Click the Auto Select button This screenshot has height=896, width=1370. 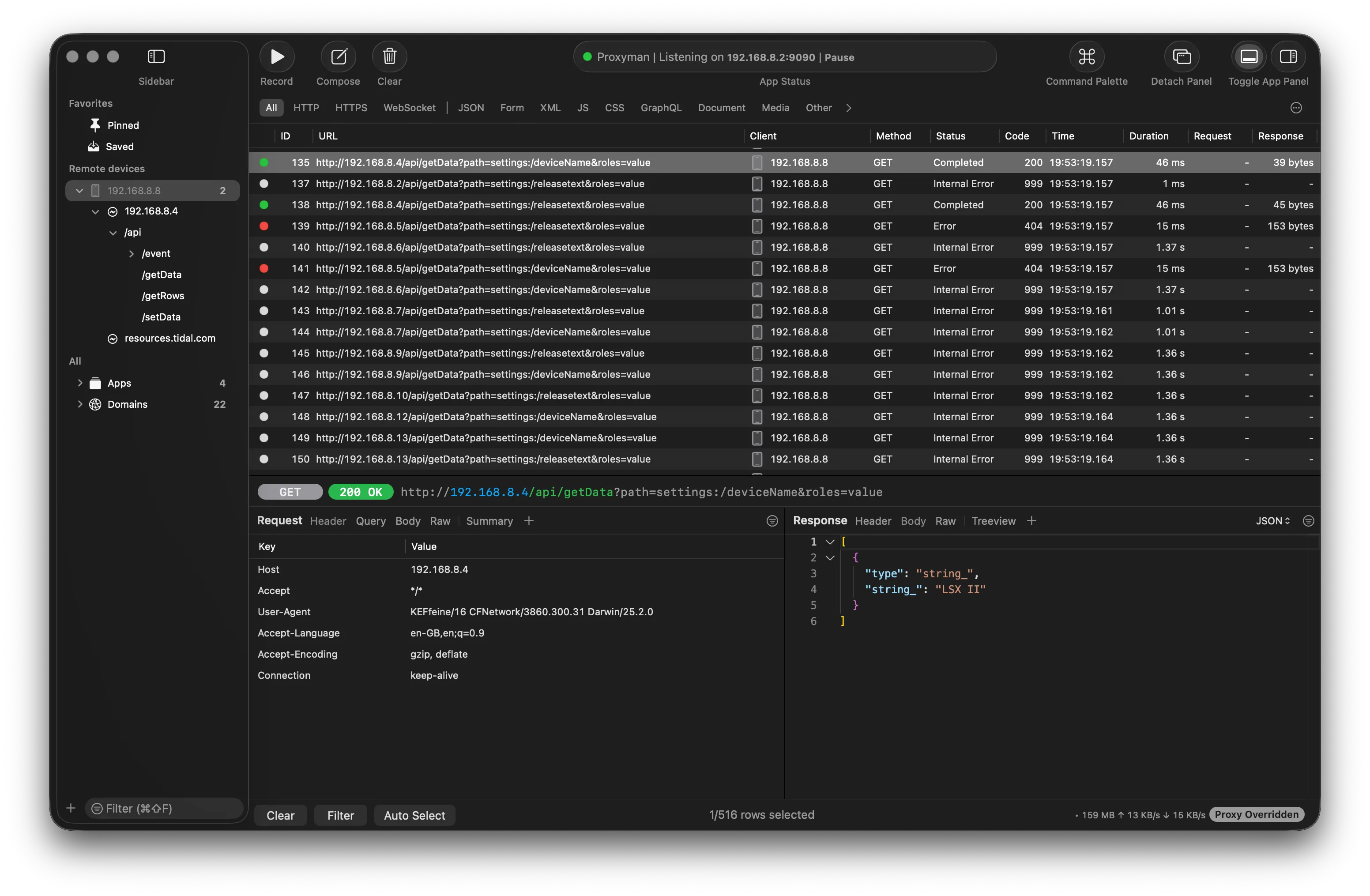click(x=414, y=815)
